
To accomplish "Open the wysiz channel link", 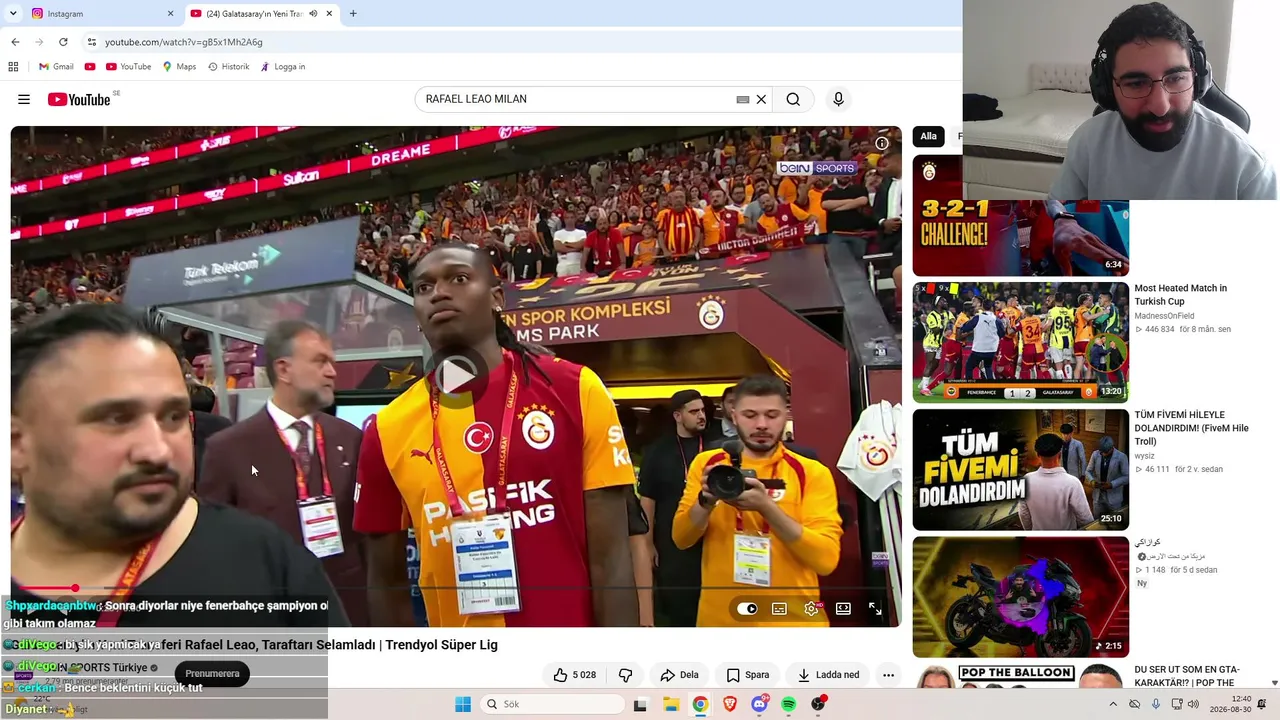I will [1144, 456].
